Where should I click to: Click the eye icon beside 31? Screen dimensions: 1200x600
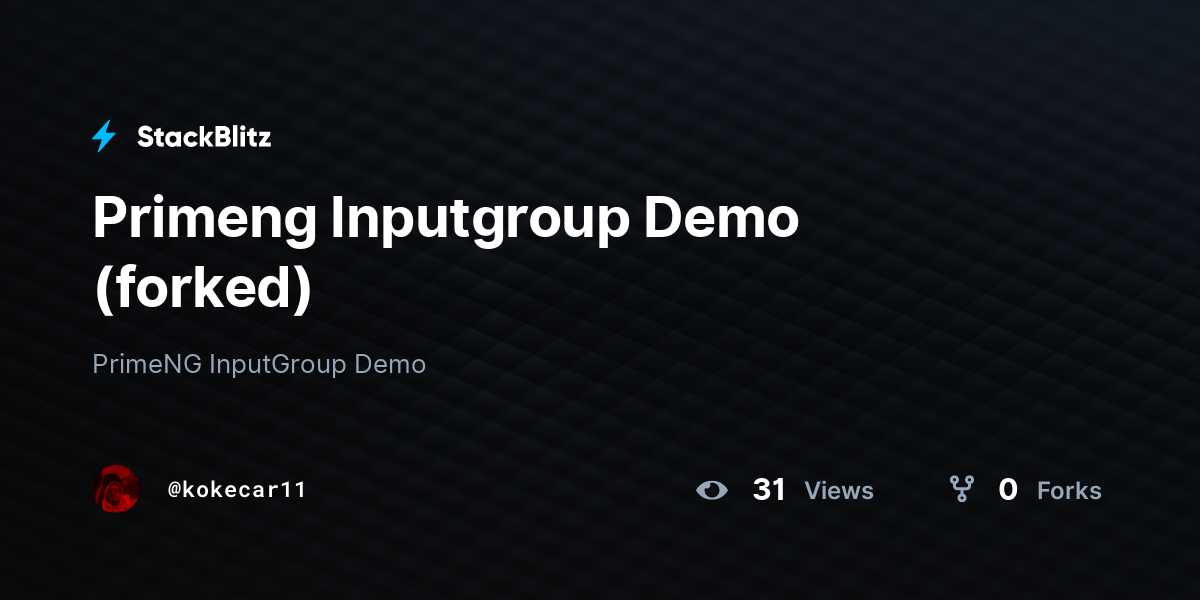tap(712, 490)
